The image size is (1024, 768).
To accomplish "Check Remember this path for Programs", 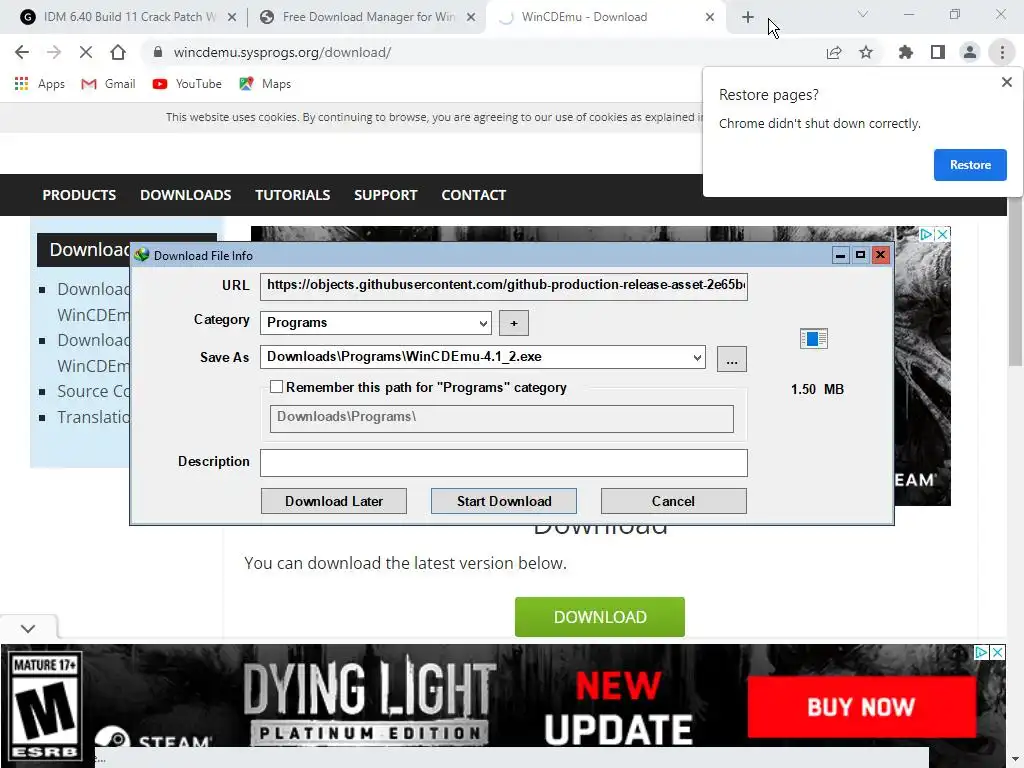I will pos(276,387).
